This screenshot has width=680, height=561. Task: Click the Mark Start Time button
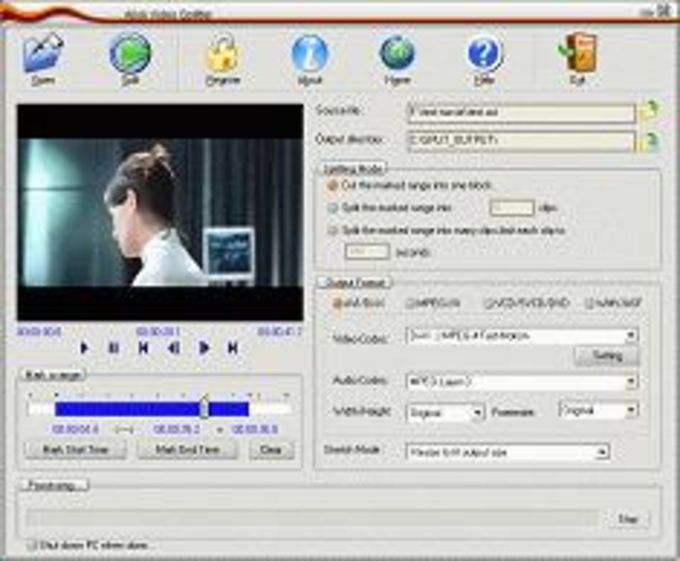(x=75, y=450)
